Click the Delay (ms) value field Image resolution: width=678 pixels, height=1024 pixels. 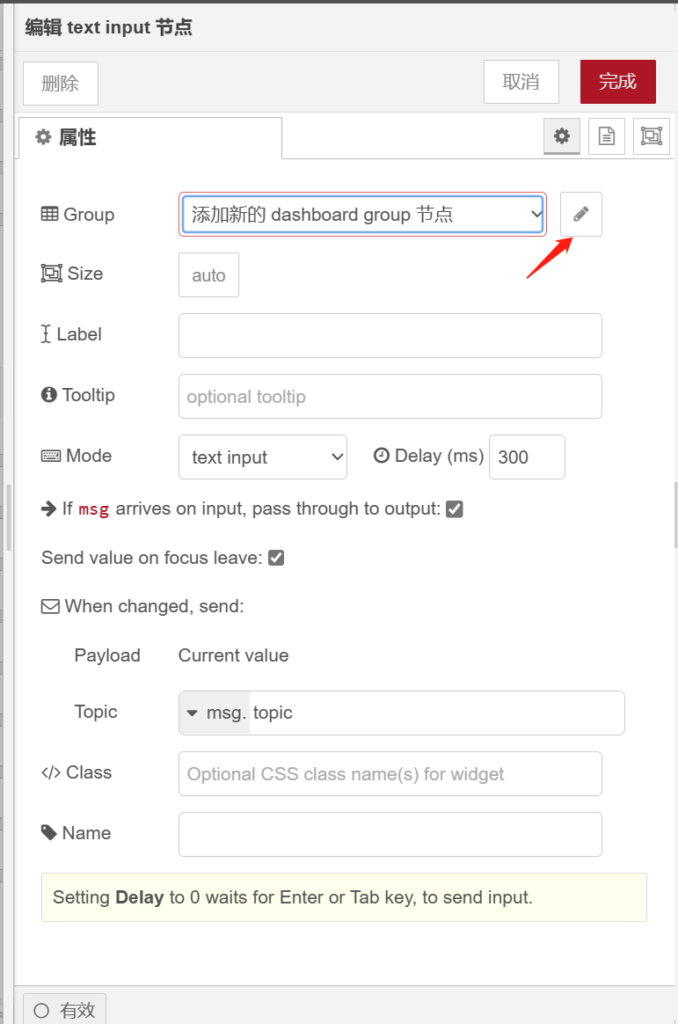526,457
